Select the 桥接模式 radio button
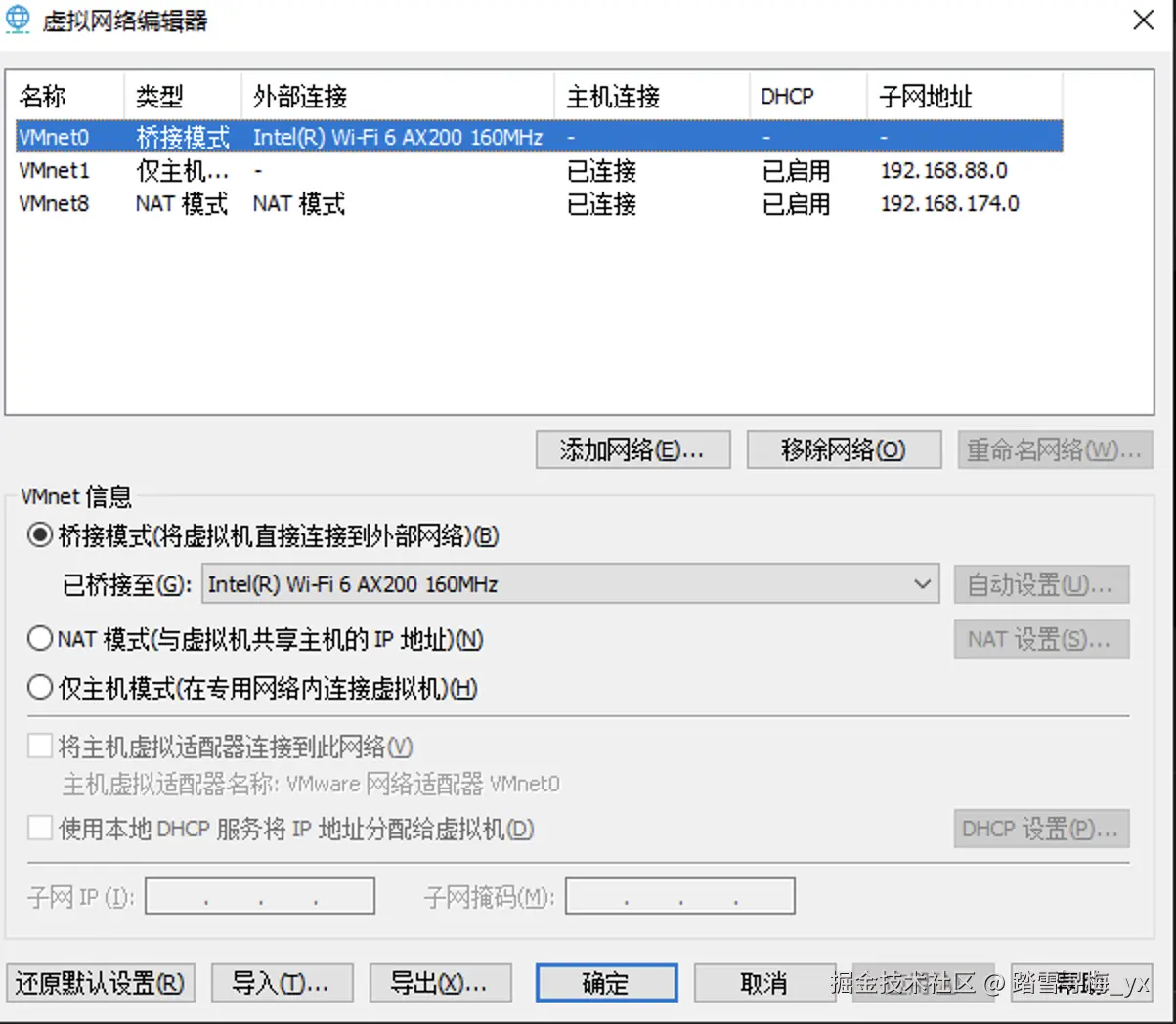Image resolution: width=1176 pixels, height=1024 pixels. coord(40,535)
